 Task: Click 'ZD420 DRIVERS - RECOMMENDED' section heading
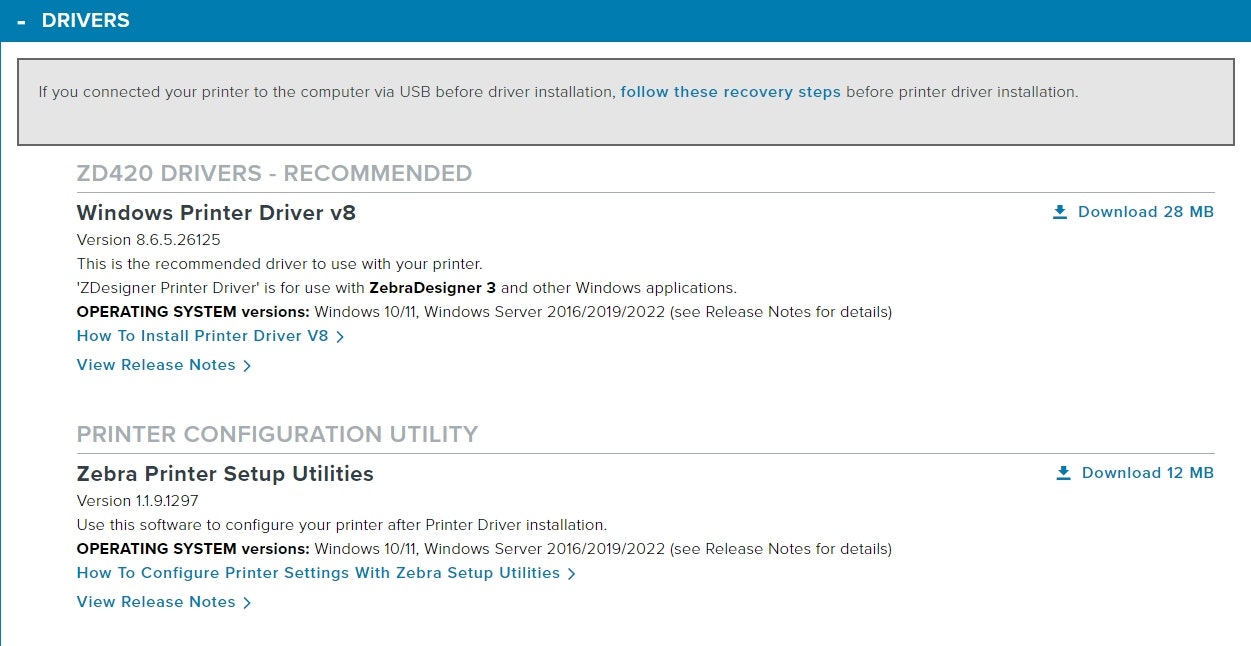[x=274, y=173]
